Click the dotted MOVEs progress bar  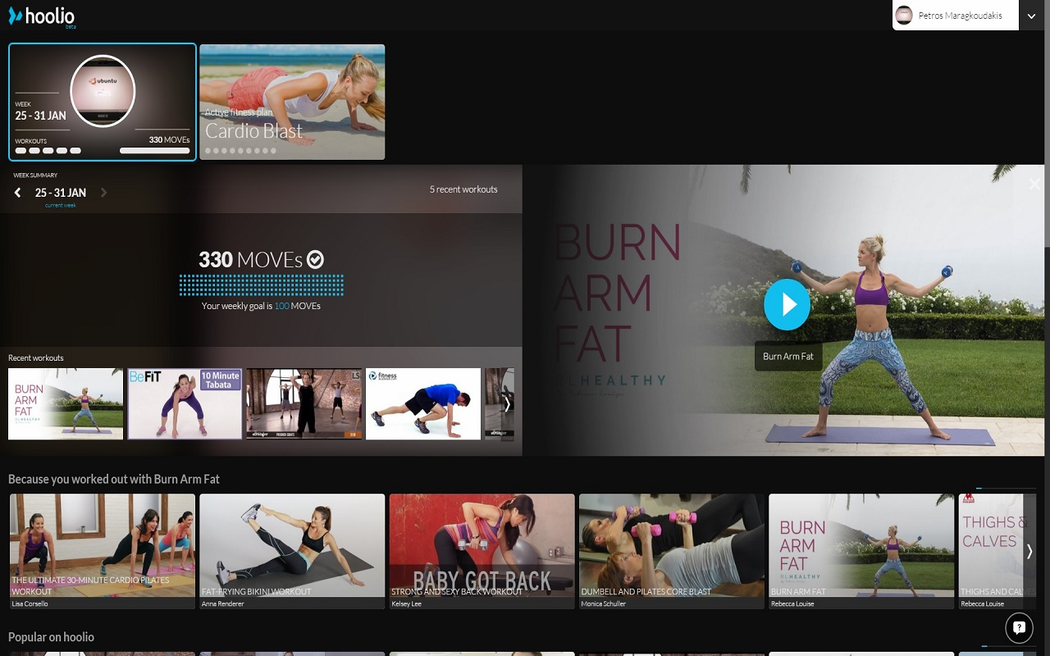pyautogui.click(x=261, y=285)
